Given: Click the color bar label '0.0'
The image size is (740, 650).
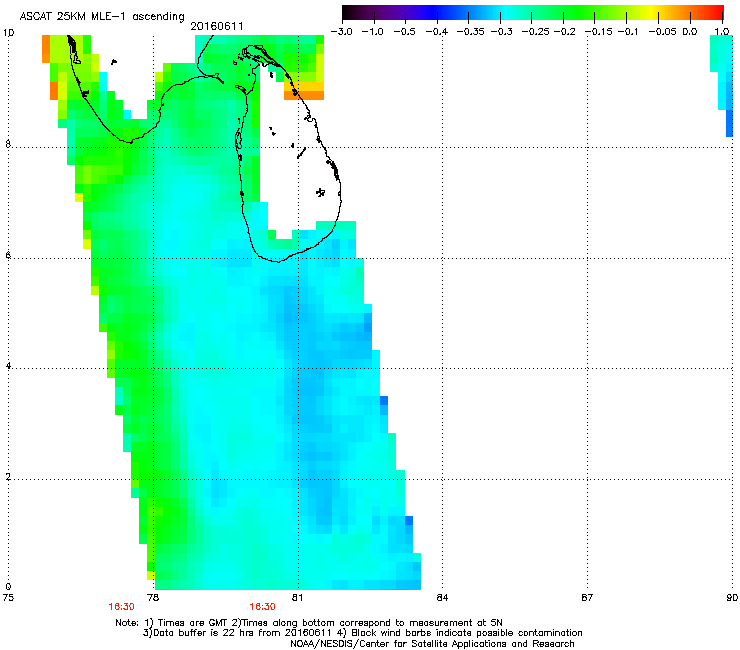Looking at the screenshot, I should pos(690,32).
